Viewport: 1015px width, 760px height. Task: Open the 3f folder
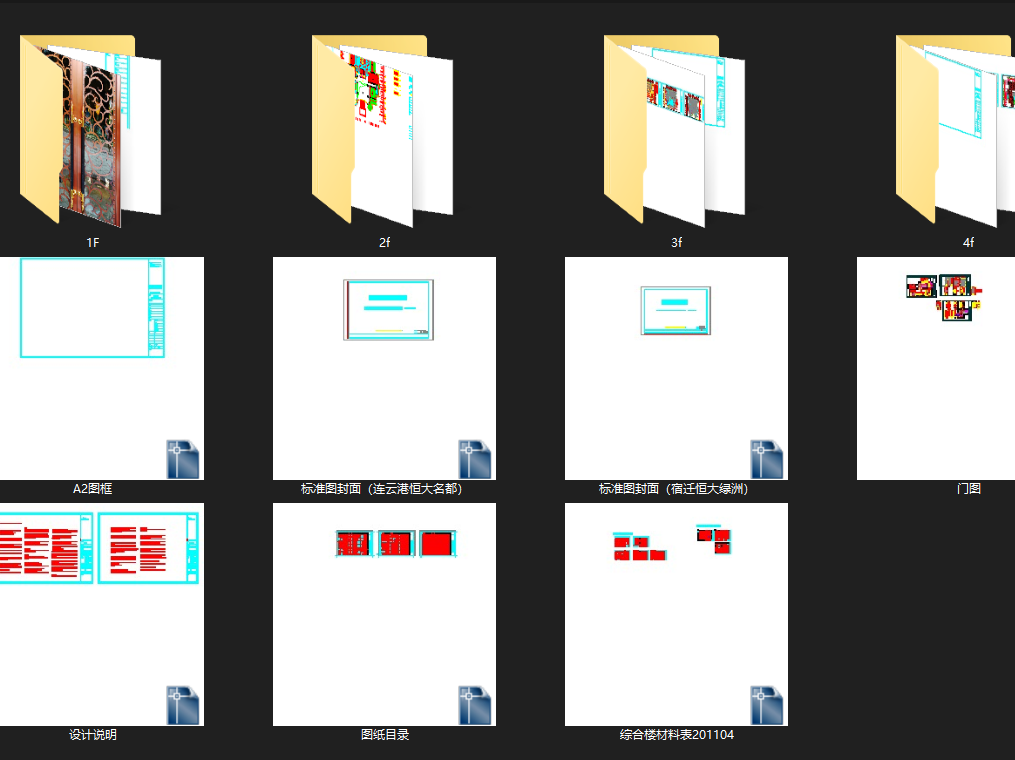(x=675, y=131)
